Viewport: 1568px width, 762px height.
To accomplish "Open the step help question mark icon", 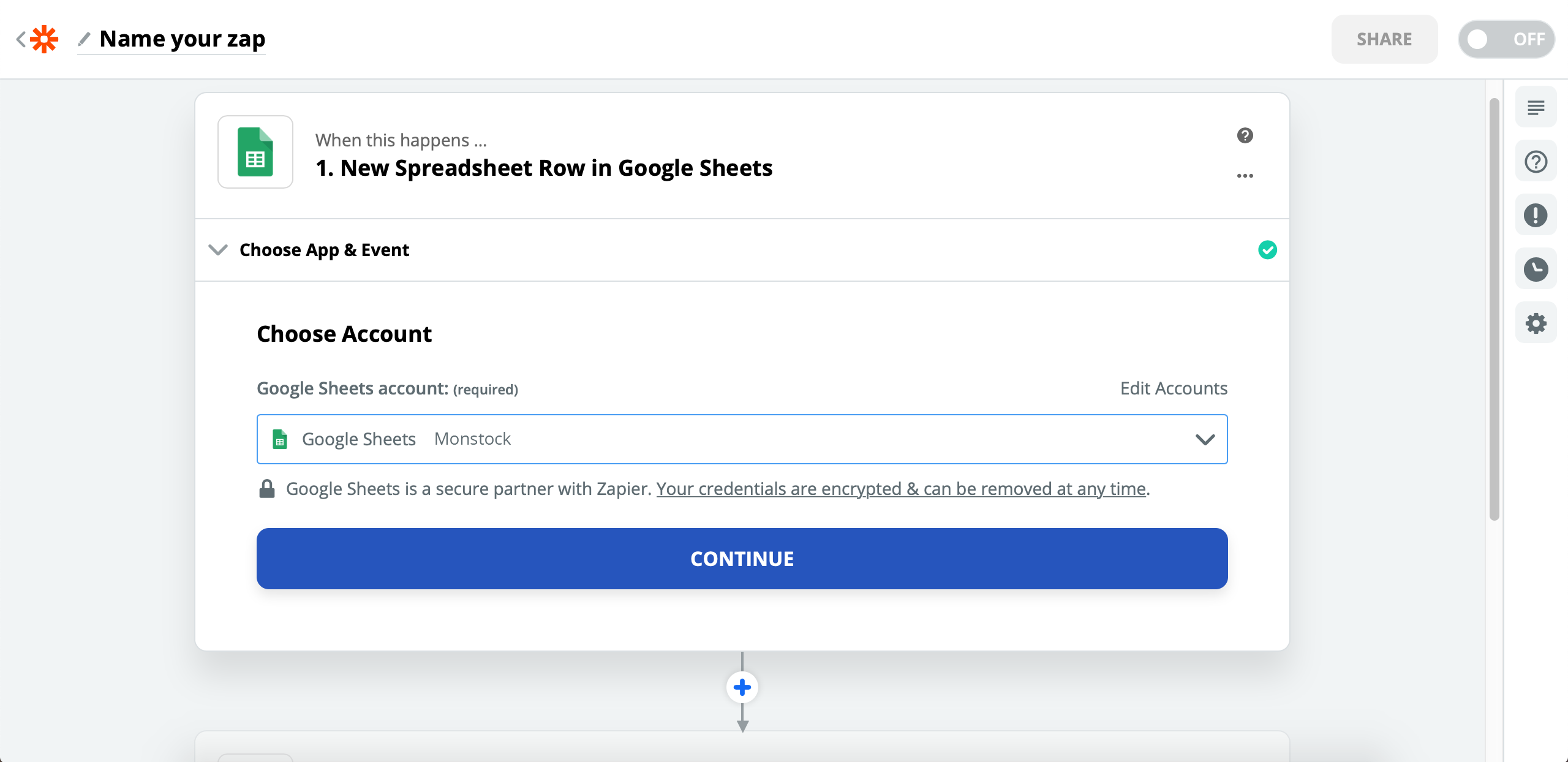I will [1245, 135].
